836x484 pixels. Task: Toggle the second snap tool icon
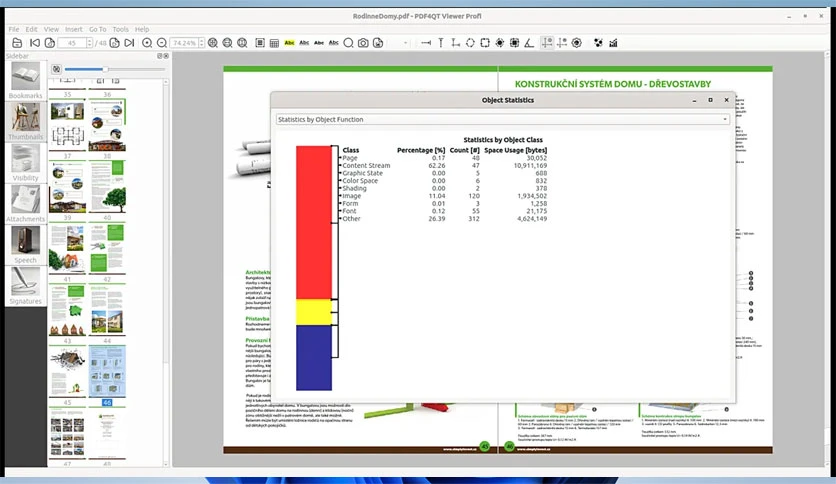click(x=562, y=43)
